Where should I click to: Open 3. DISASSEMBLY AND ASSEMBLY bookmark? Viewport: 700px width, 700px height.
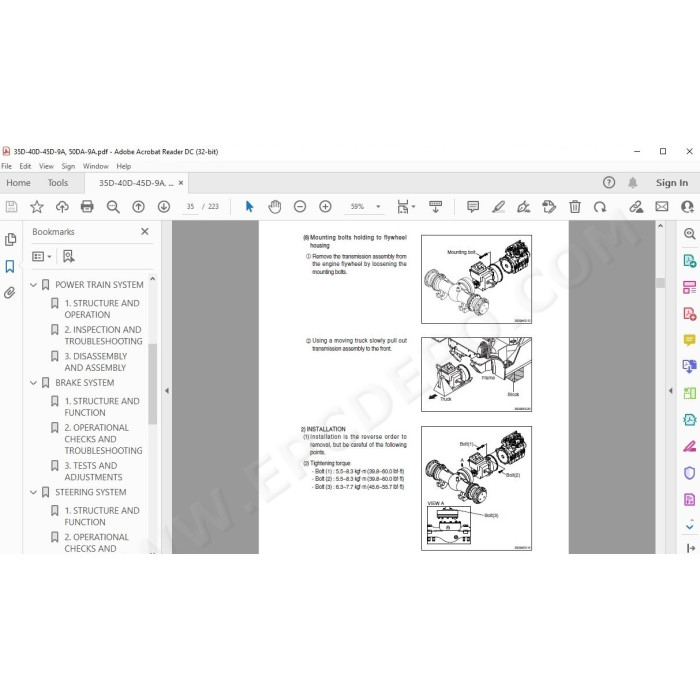[x=96, y=362]
